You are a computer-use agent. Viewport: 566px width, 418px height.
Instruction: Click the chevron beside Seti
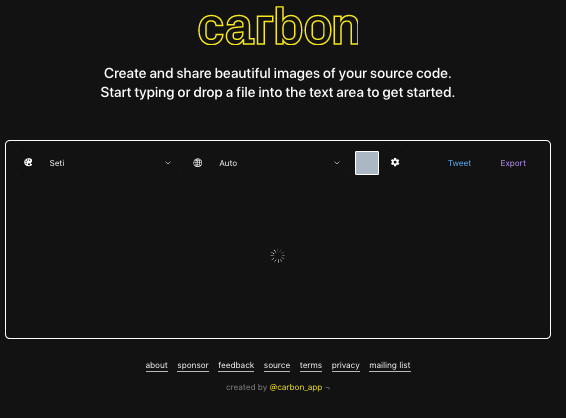click(168, 163)
